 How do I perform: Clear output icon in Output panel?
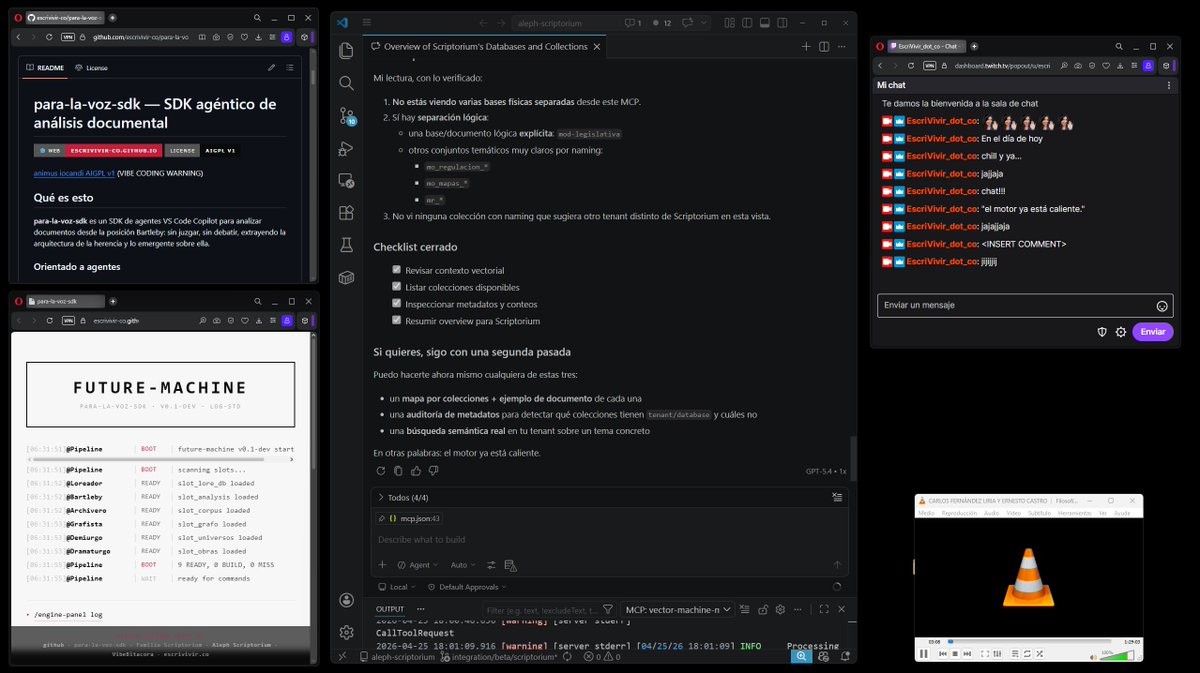pos(744,609)
